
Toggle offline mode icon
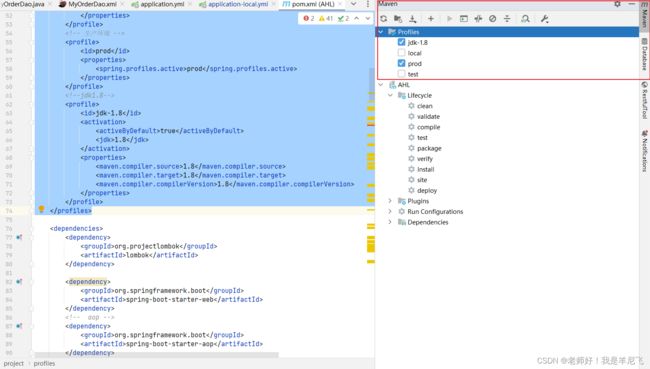click(478, 19)
